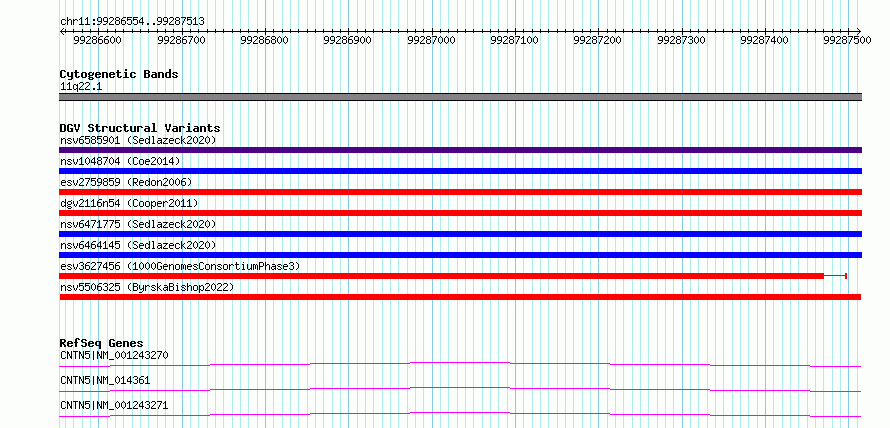Click ruler tick label 99287100
This screenshot has height=428, width=890.
click(514, 40)
